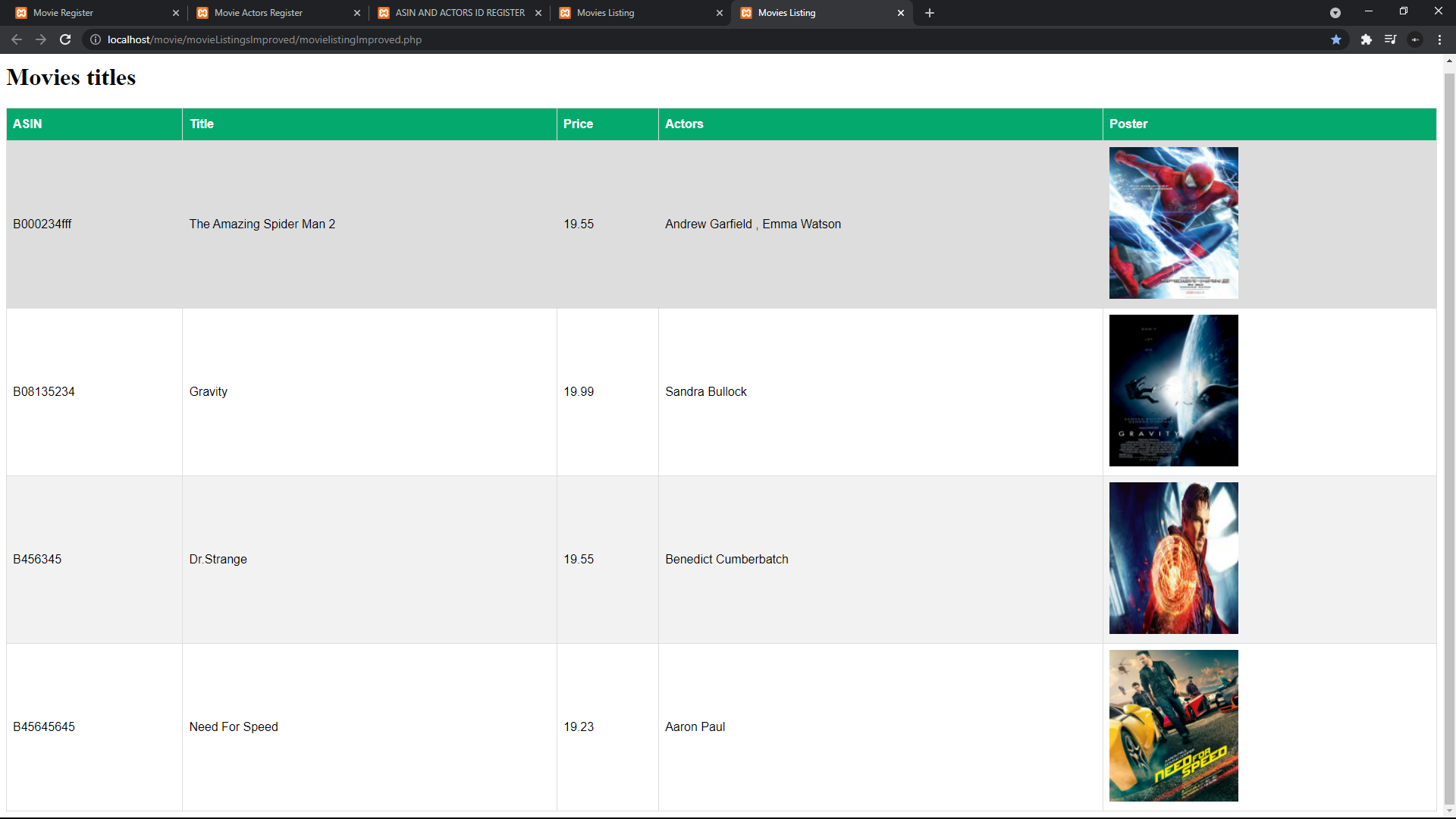Open a new browser tab
Image resolution: width=1456 pixels, height=819 pixels.
tap(930, 13)
